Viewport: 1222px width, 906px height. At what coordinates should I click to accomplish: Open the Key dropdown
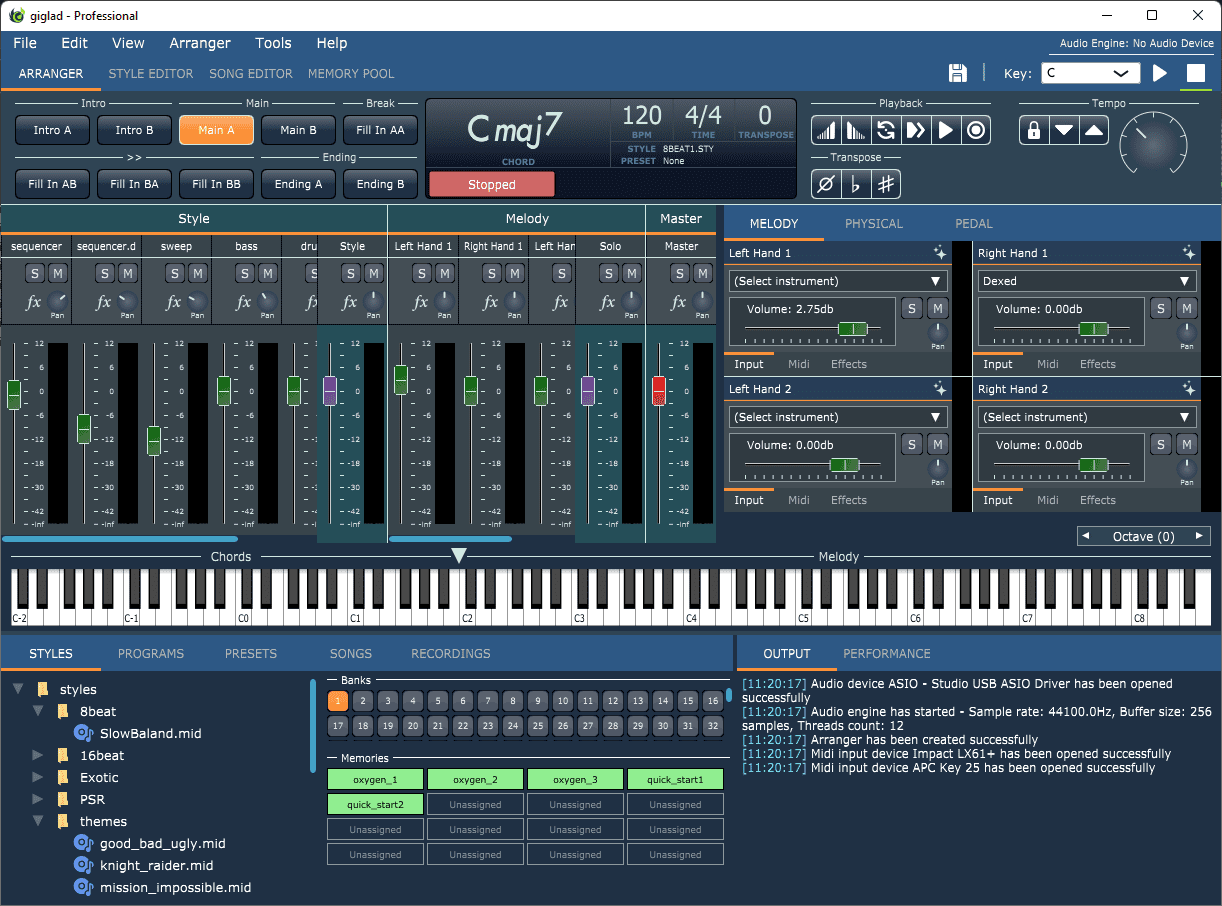[1090, 73]
